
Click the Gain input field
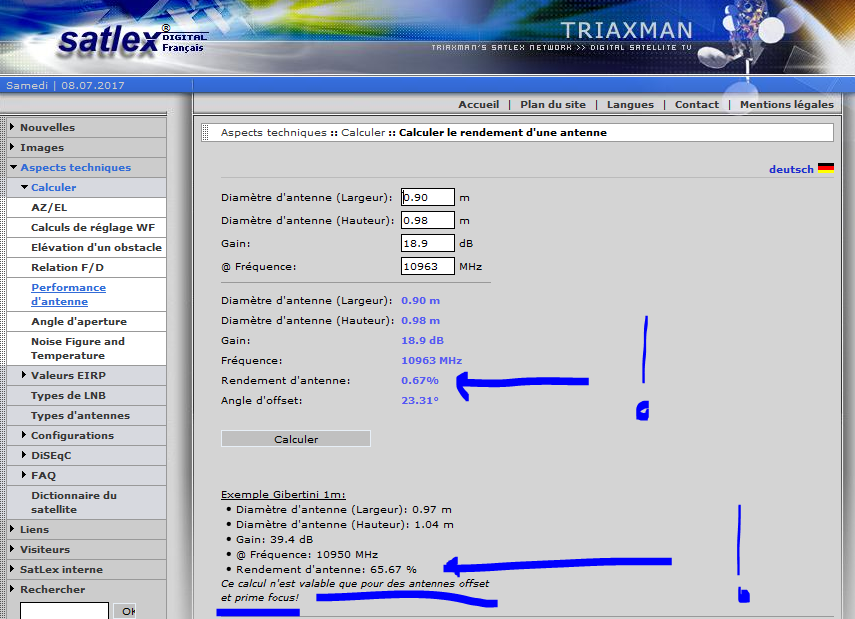pos(428,244)
